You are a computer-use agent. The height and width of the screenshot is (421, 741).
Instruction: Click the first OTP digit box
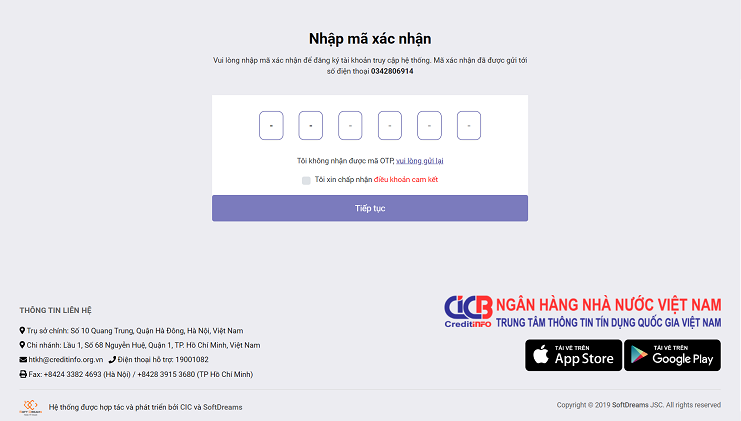(x=271, y=126)
